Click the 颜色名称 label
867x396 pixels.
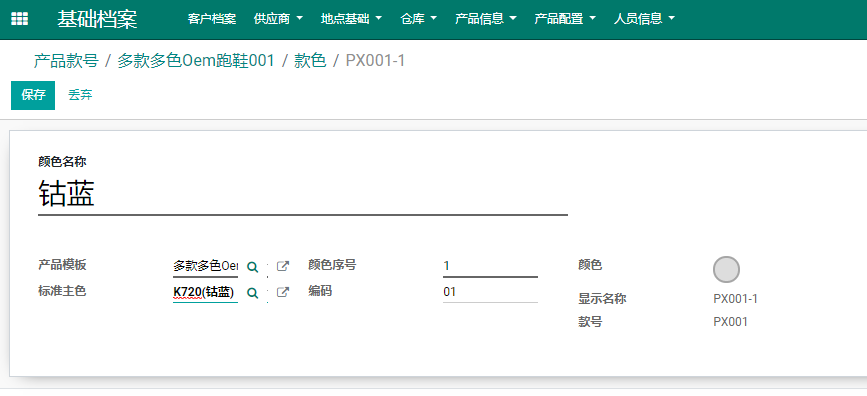coord(62,161)
